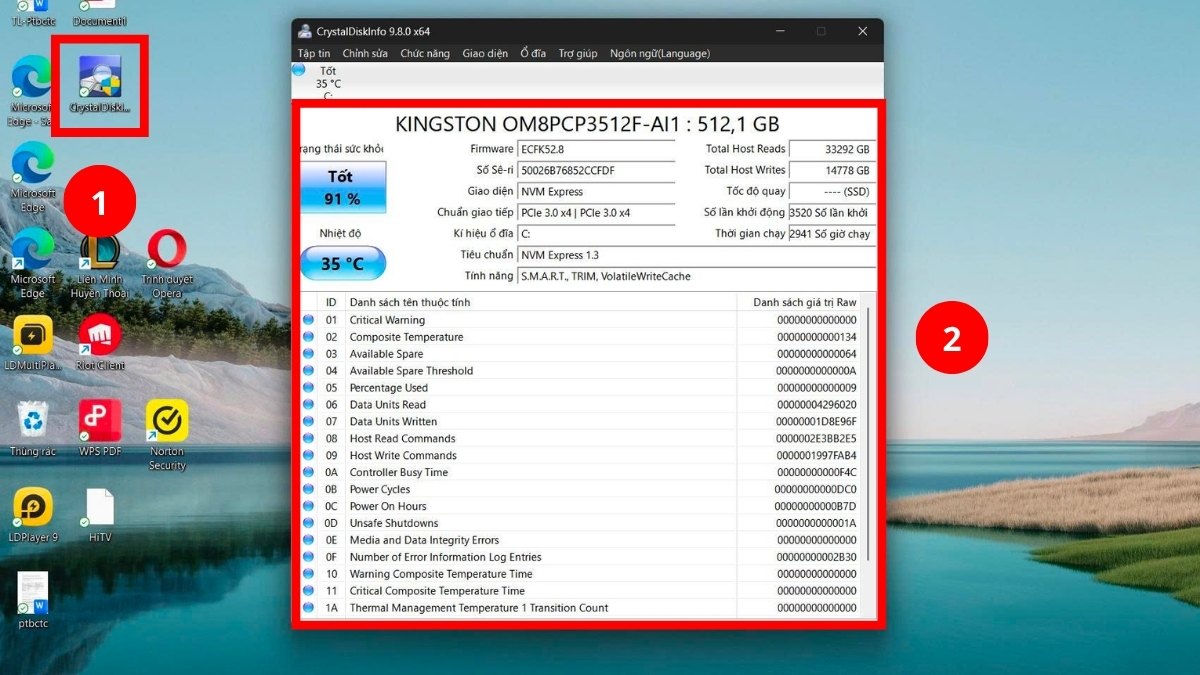Open Trình duyệt Opera desktop icon
This screenshot has height=675, width=1200.
(x=167, y=264)
